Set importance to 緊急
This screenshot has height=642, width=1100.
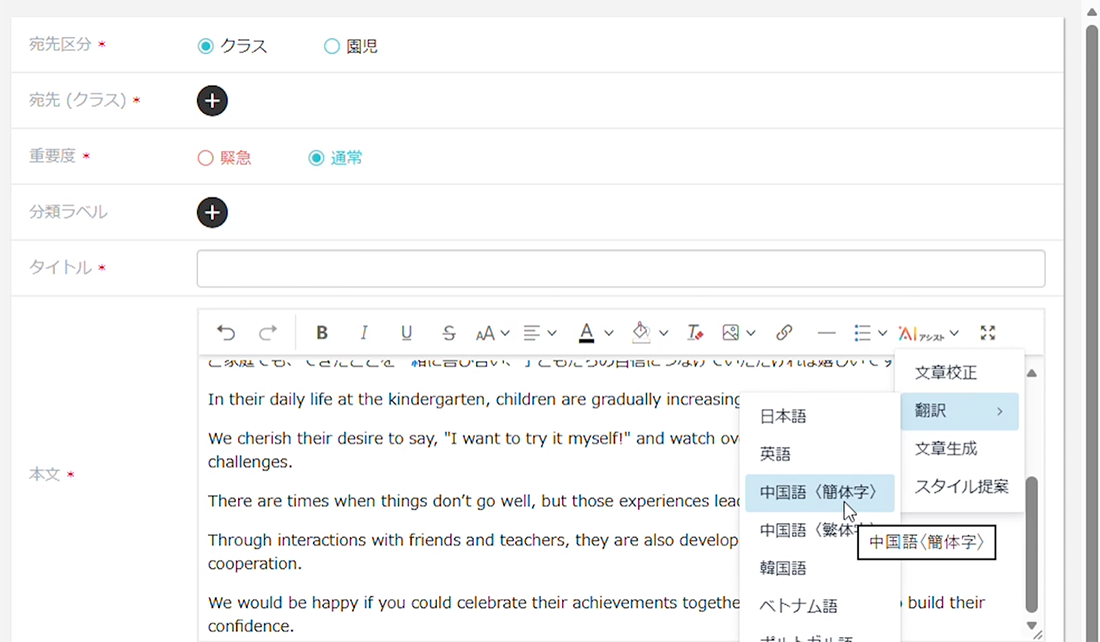[205, 158]
